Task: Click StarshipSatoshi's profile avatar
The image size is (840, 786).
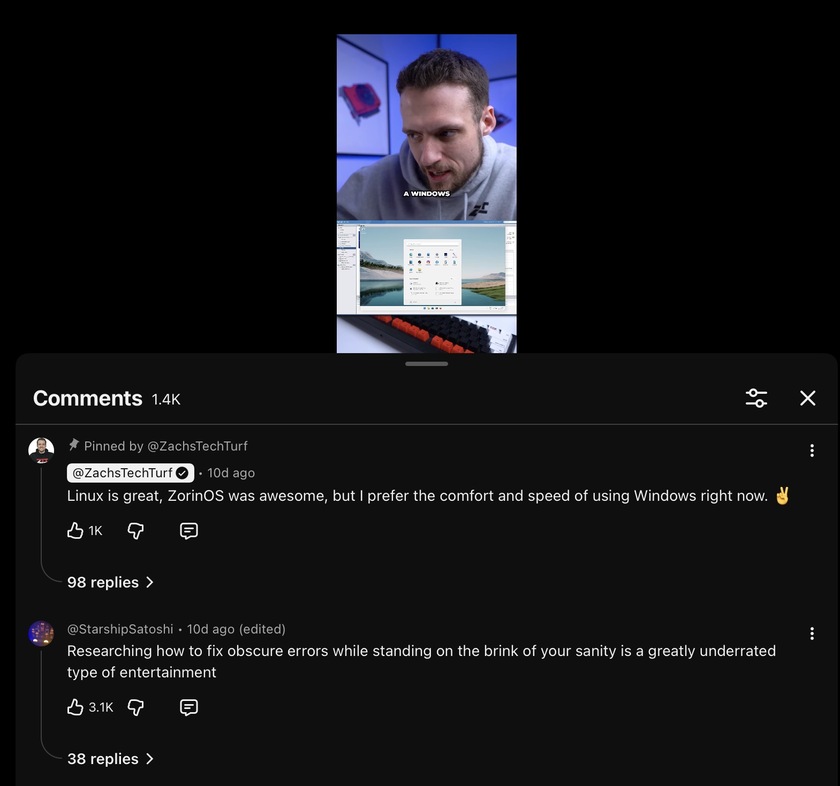Action: tap(41, 634)
